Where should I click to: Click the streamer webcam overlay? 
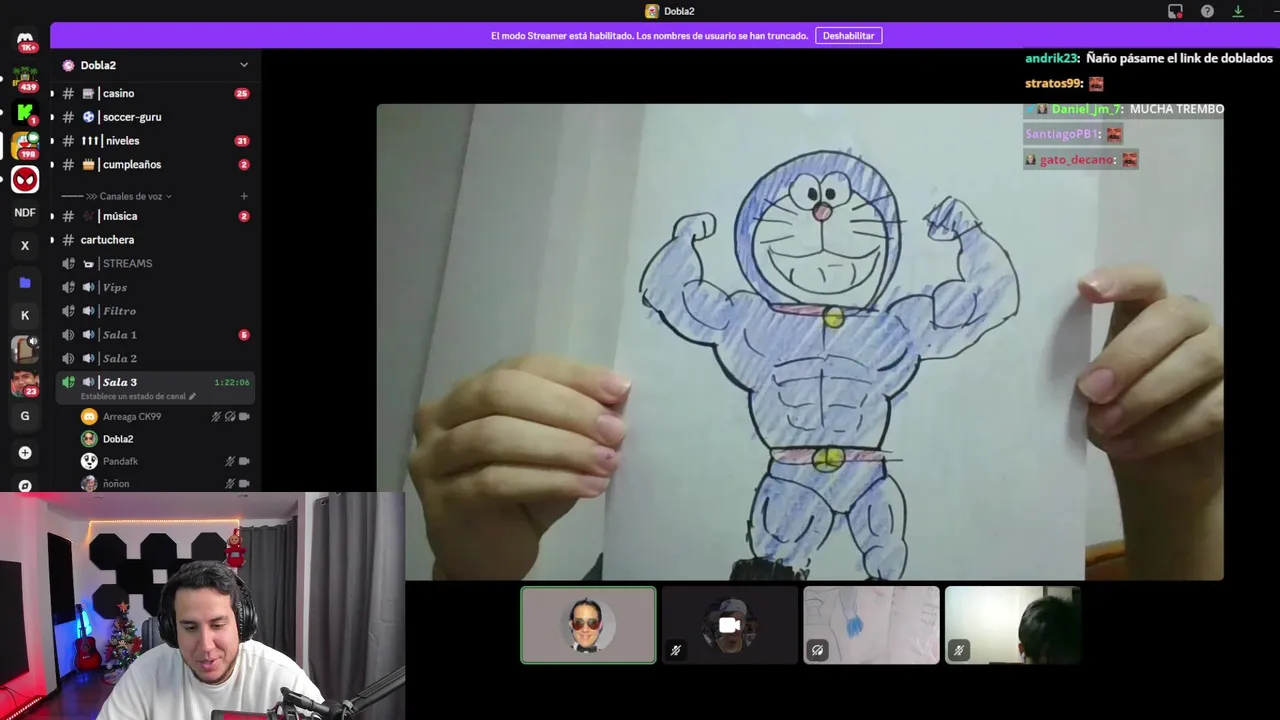click(x=202, y=606)
